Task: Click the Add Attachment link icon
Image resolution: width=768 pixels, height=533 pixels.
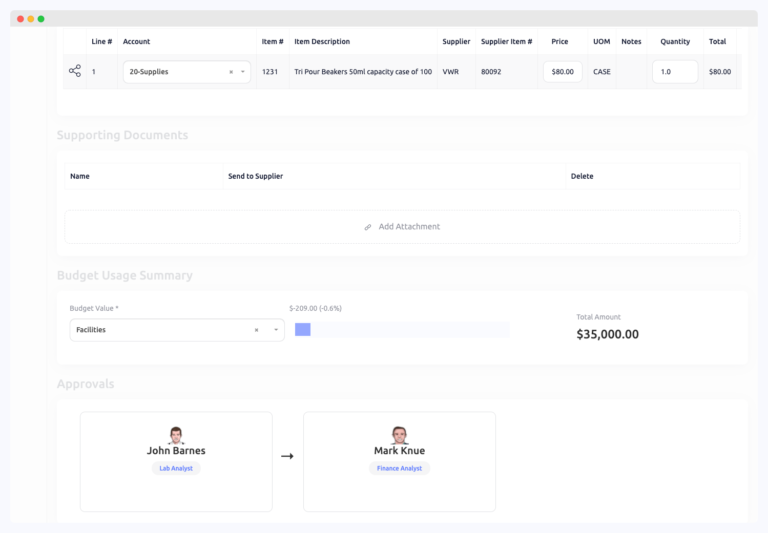Action: point(368,227)
